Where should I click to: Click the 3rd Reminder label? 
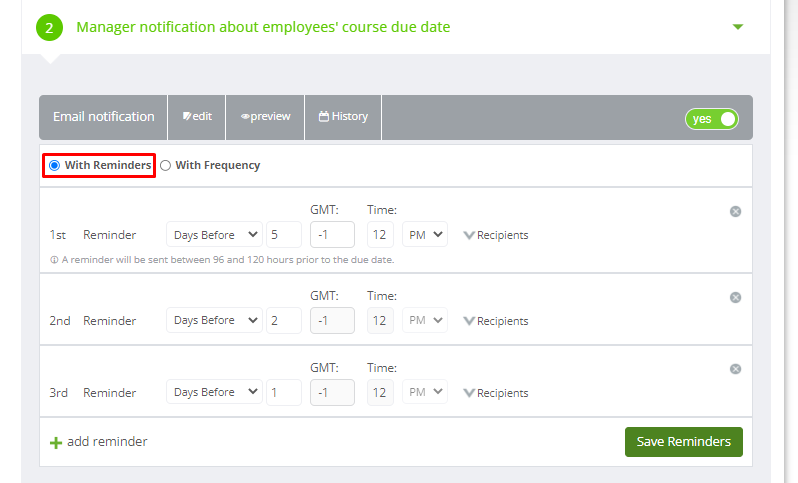(93, 393)
